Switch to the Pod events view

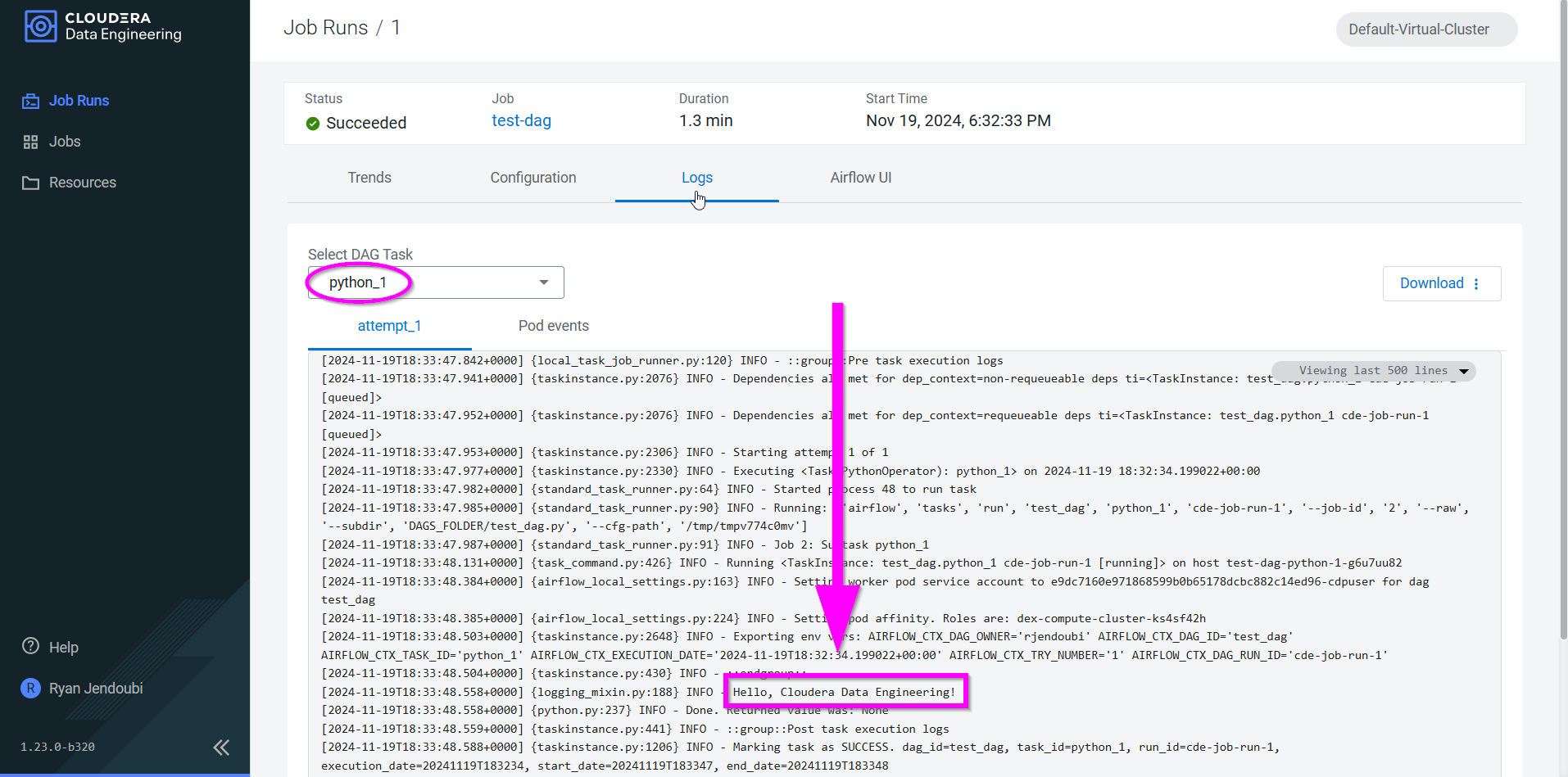click(x=553, y=325)
